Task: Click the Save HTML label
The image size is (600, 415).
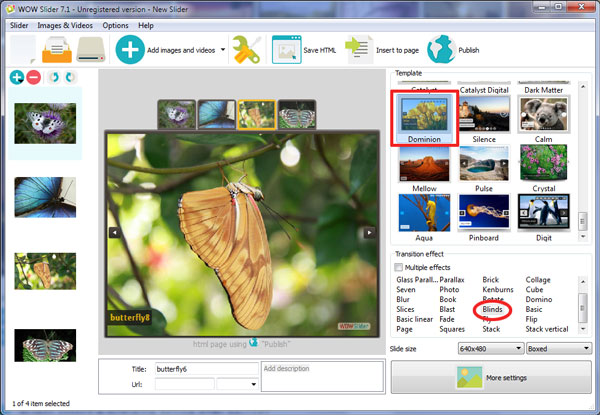Action: [320, 50]
